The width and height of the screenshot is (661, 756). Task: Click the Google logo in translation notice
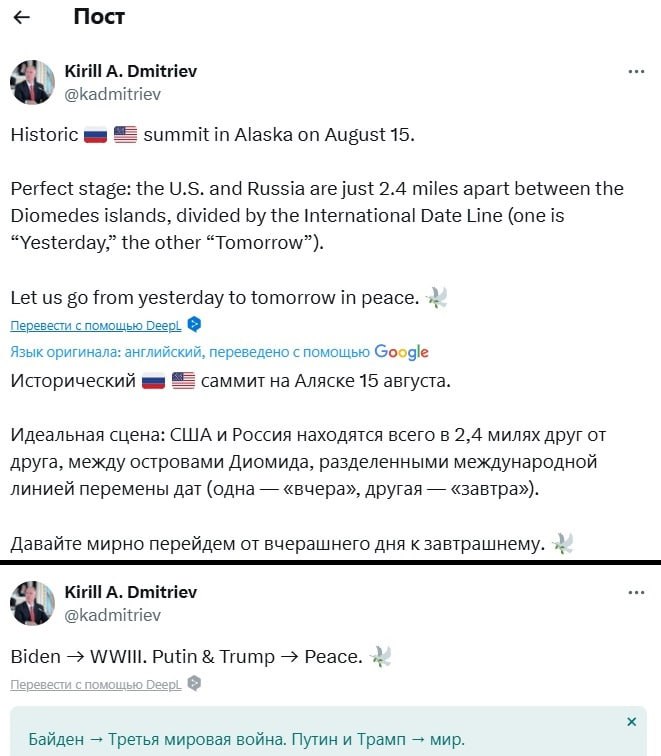401,352
